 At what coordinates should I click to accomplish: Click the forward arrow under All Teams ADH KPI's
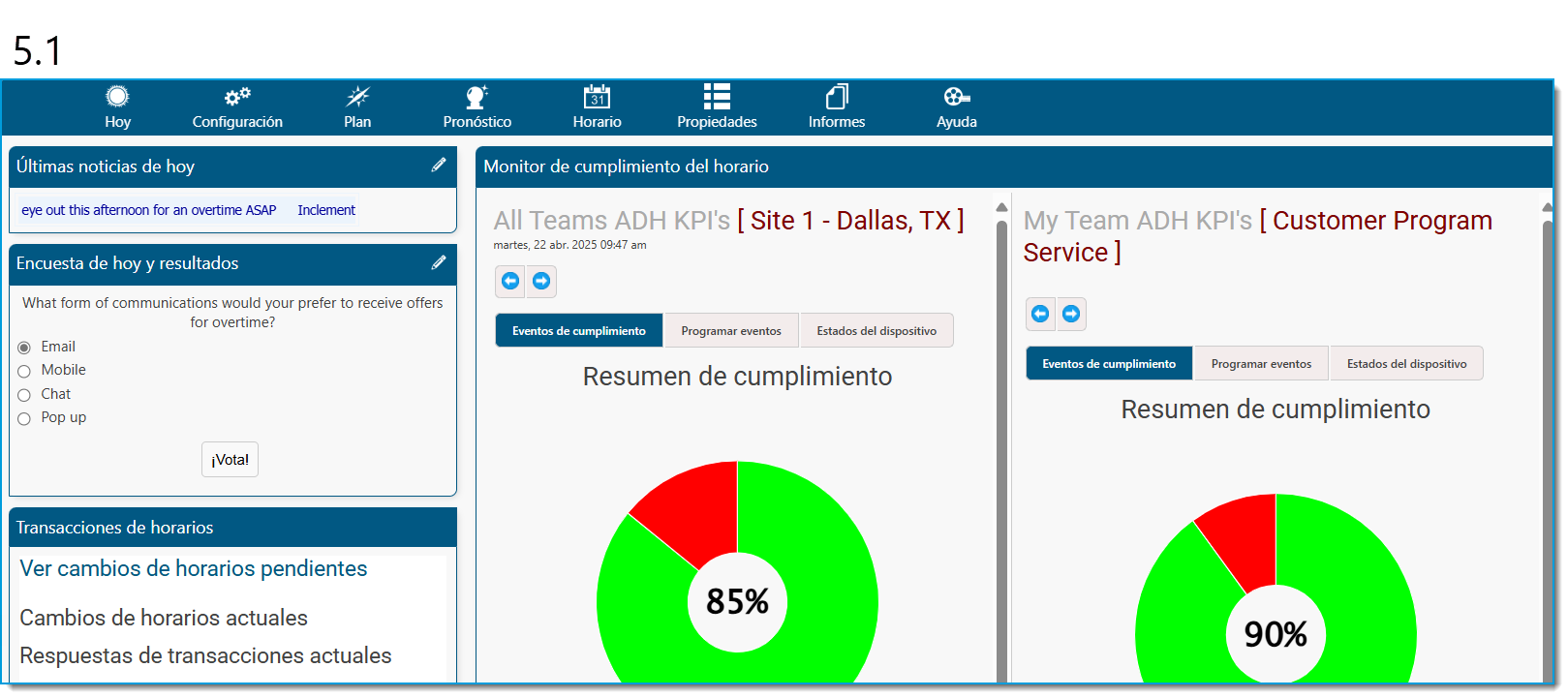[x=541, y=281]
